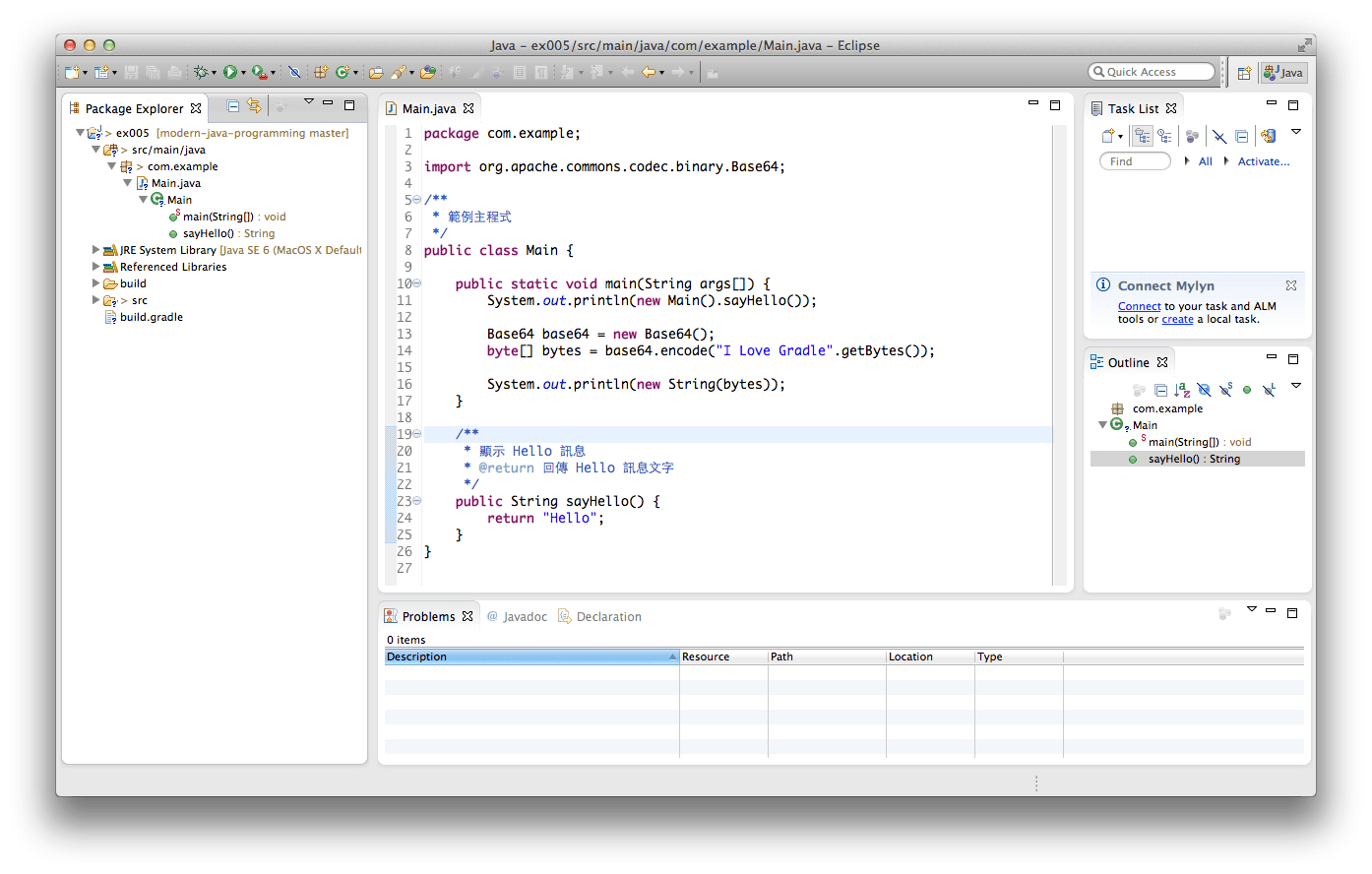1372x874 pixels.
Task: Click Activate in the Task List
Action: click(x=1263, y=160)
